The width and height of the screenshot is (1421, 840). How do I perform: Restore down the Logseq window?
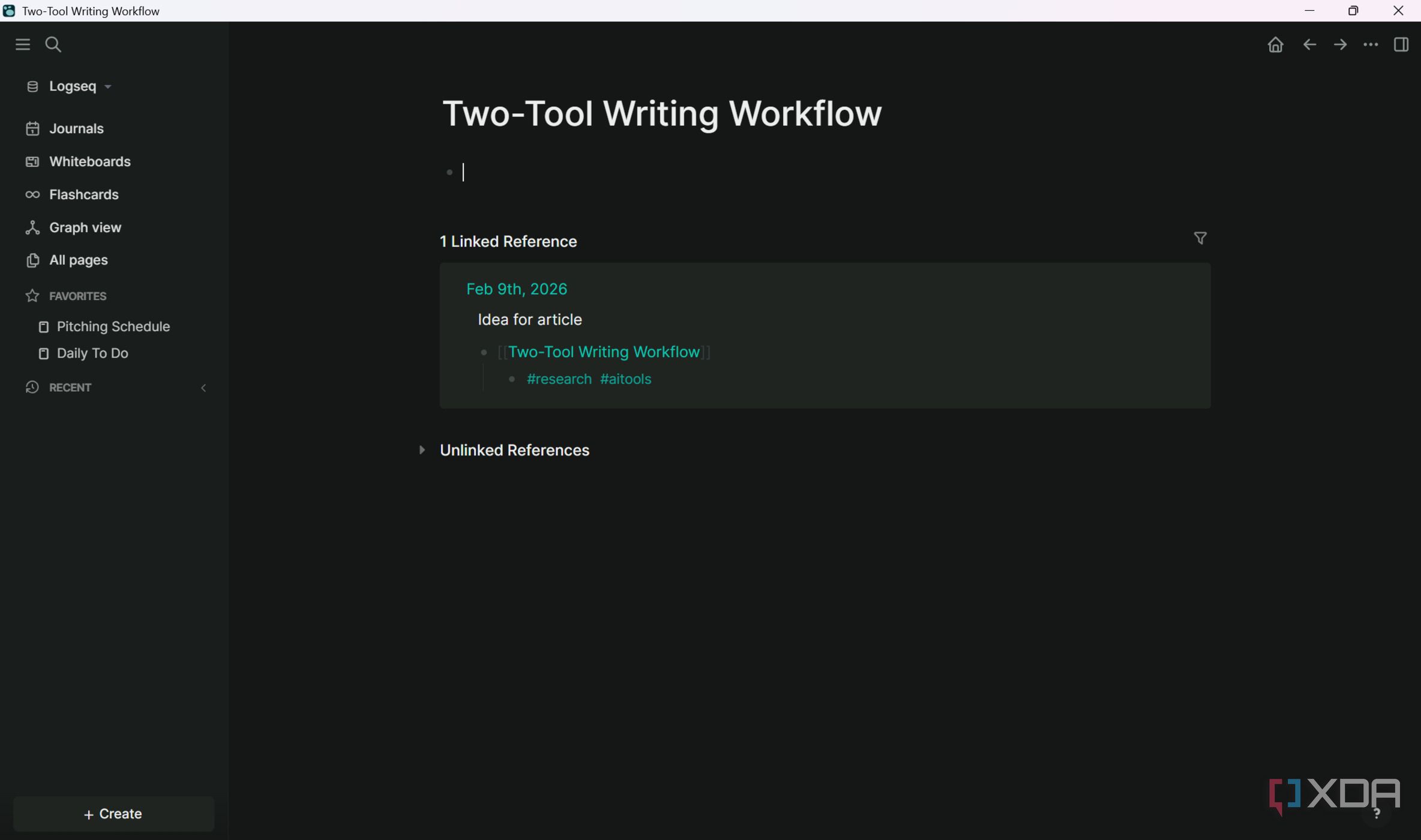1353,11
